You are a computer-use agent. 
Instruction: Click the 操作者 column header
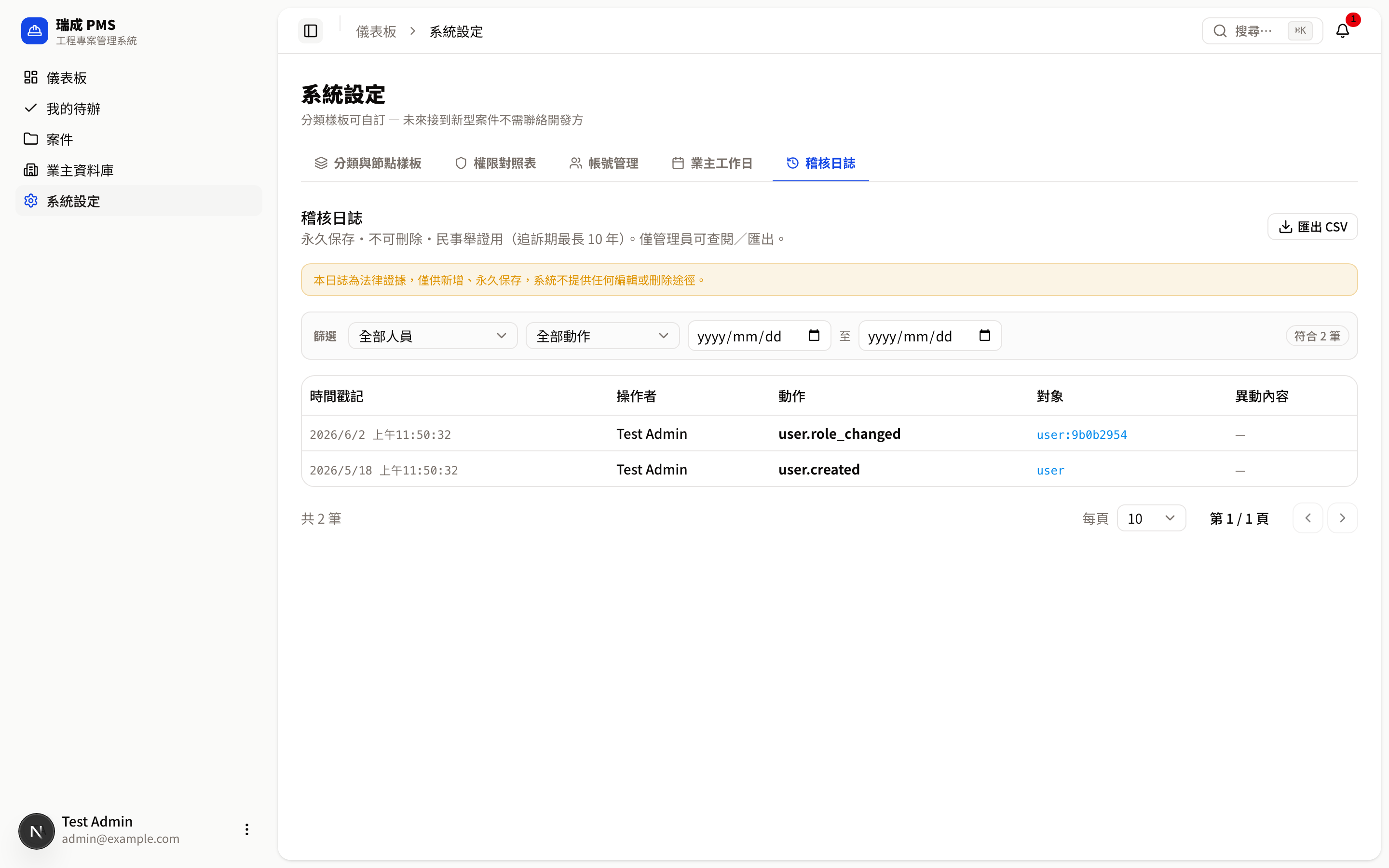click(x=636, y=396)
